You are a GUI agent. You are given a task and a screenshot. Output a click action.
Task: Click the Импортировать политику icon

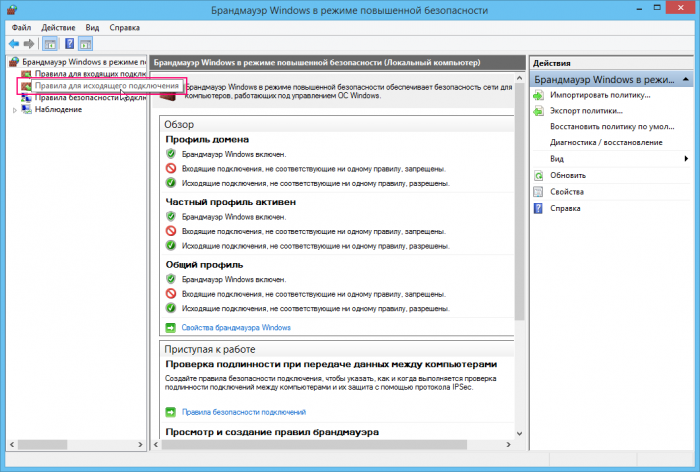coord(539,95)
